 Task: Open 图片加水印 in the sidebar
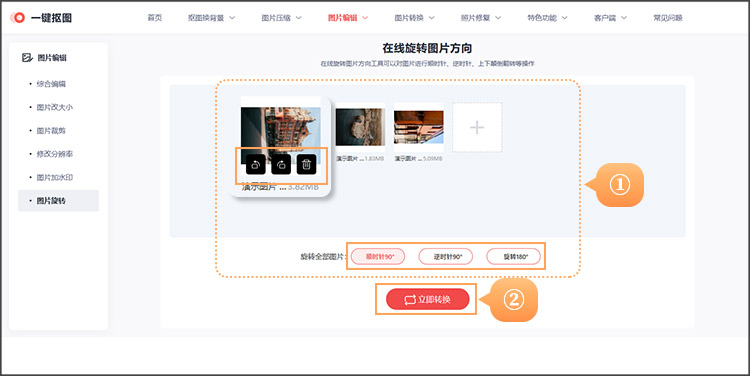[x=55, y=177]
